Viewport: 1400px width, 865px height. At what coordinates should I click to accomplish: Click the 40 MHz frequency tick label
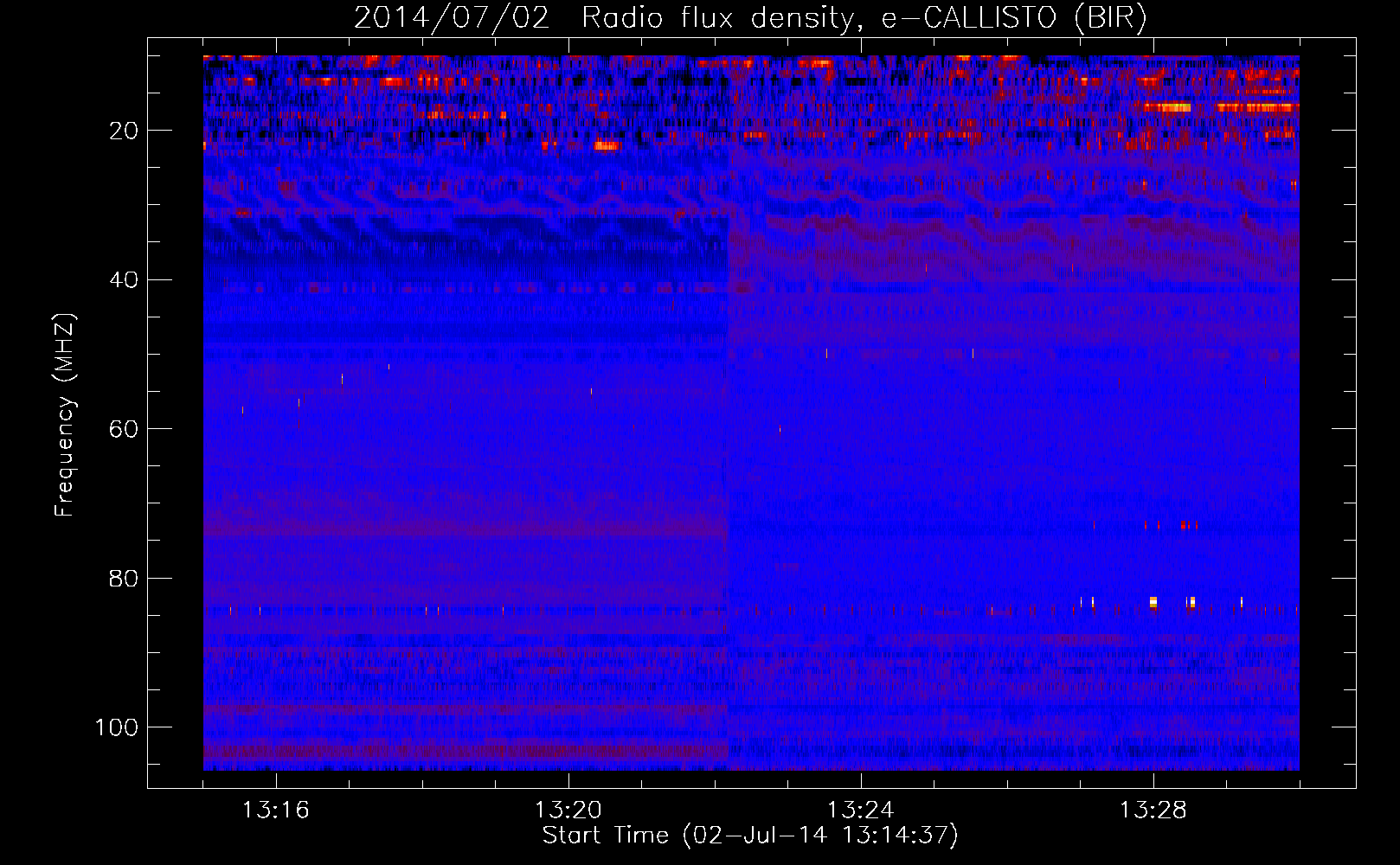(x=124, y=279)
